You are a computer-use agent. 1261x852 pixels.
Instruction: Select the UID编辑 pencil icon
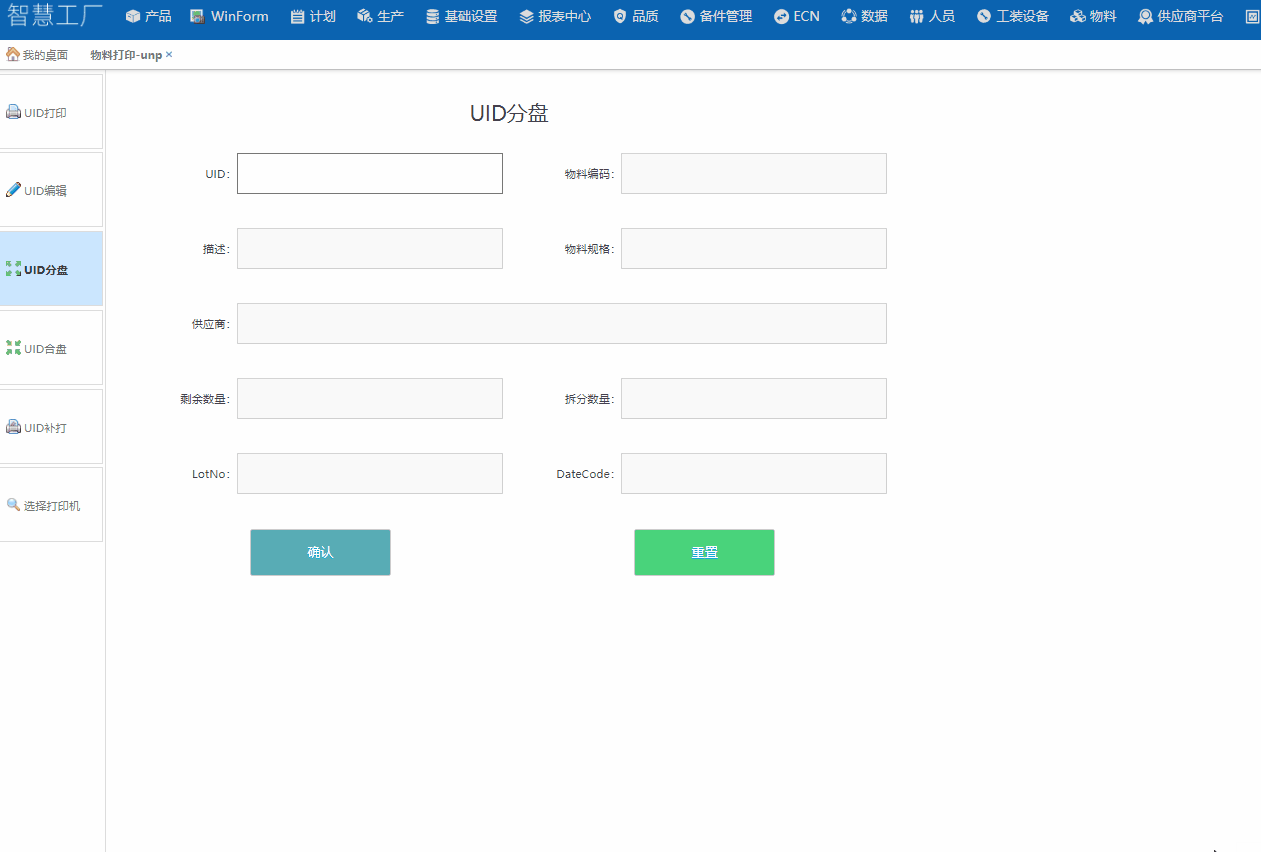pyautogui.click(x=13, y=190)
